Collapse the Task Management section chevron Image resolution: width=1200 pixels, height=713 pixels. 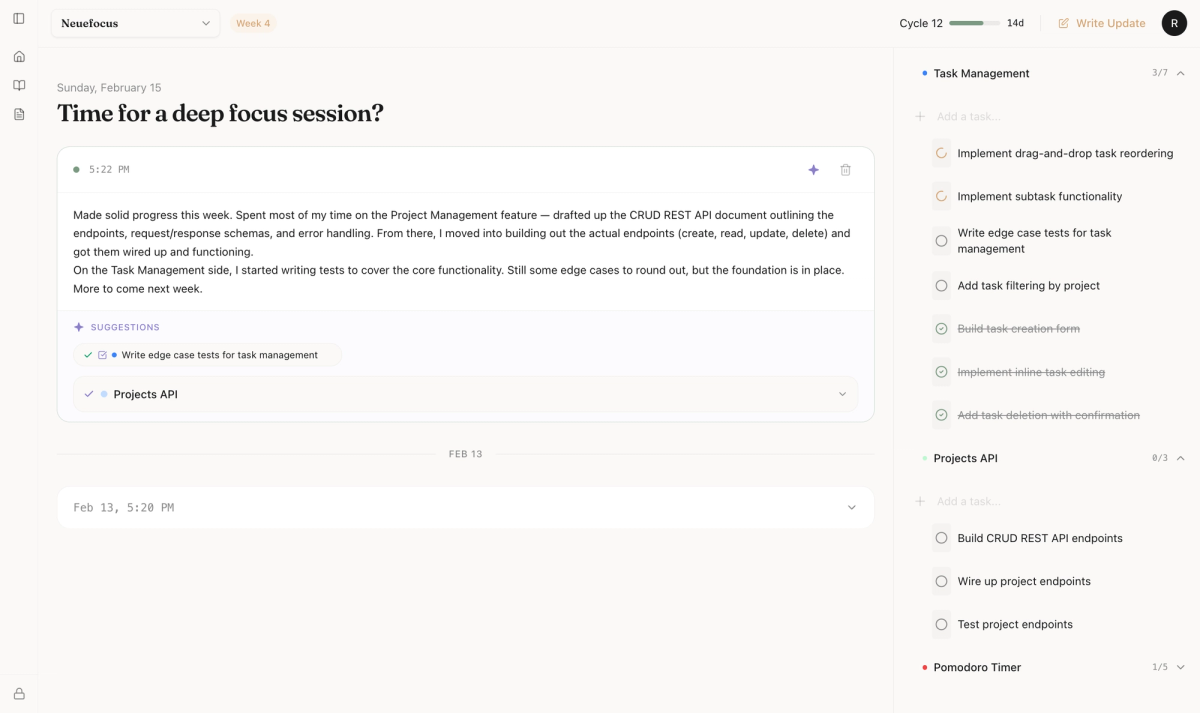tap(1181, 73)
